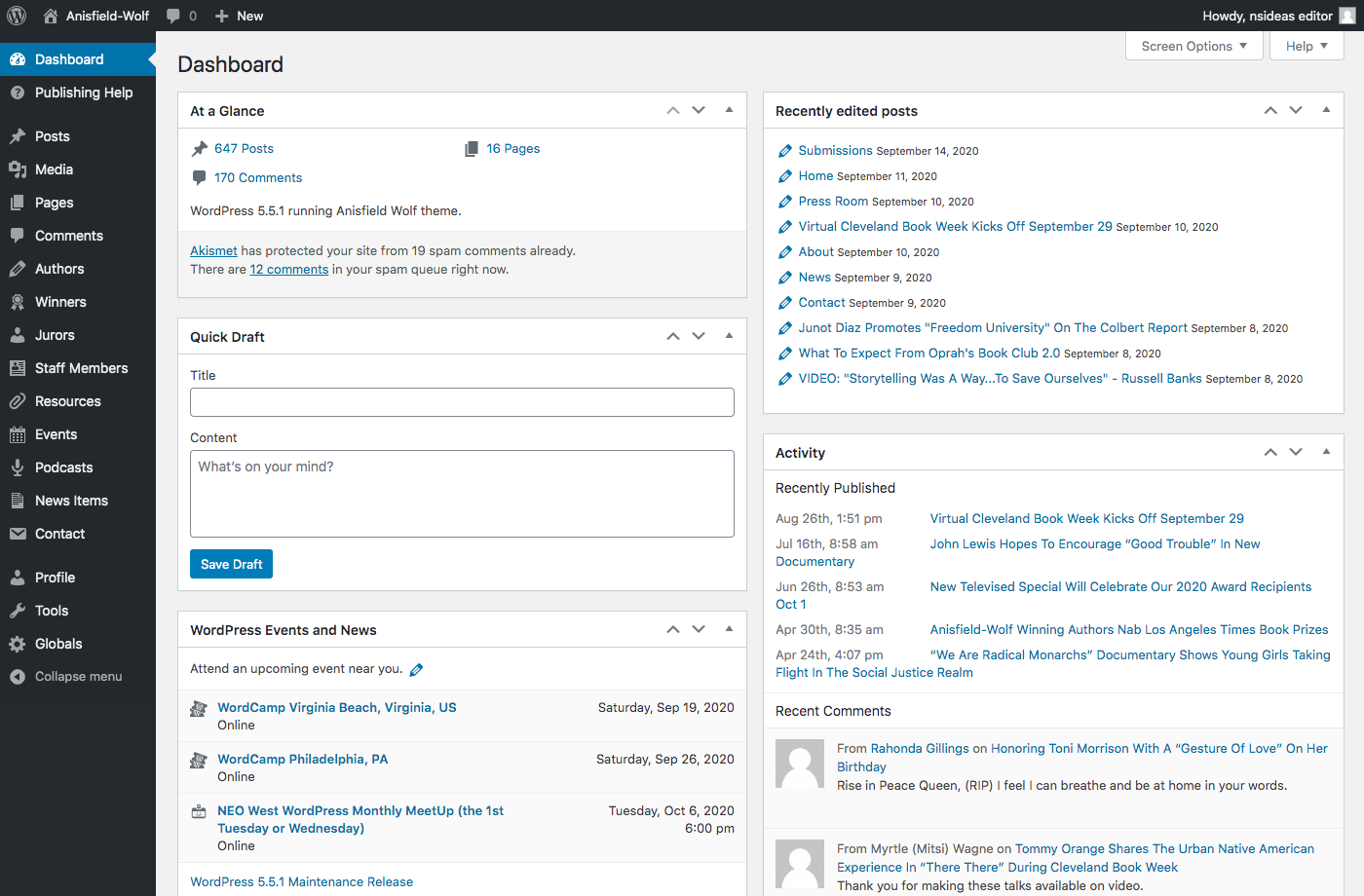Open Virtual Cleveland Book Week published post
Image resolution: width=1364 pixels, height=896 pixels.
[x=1086, y=519]
